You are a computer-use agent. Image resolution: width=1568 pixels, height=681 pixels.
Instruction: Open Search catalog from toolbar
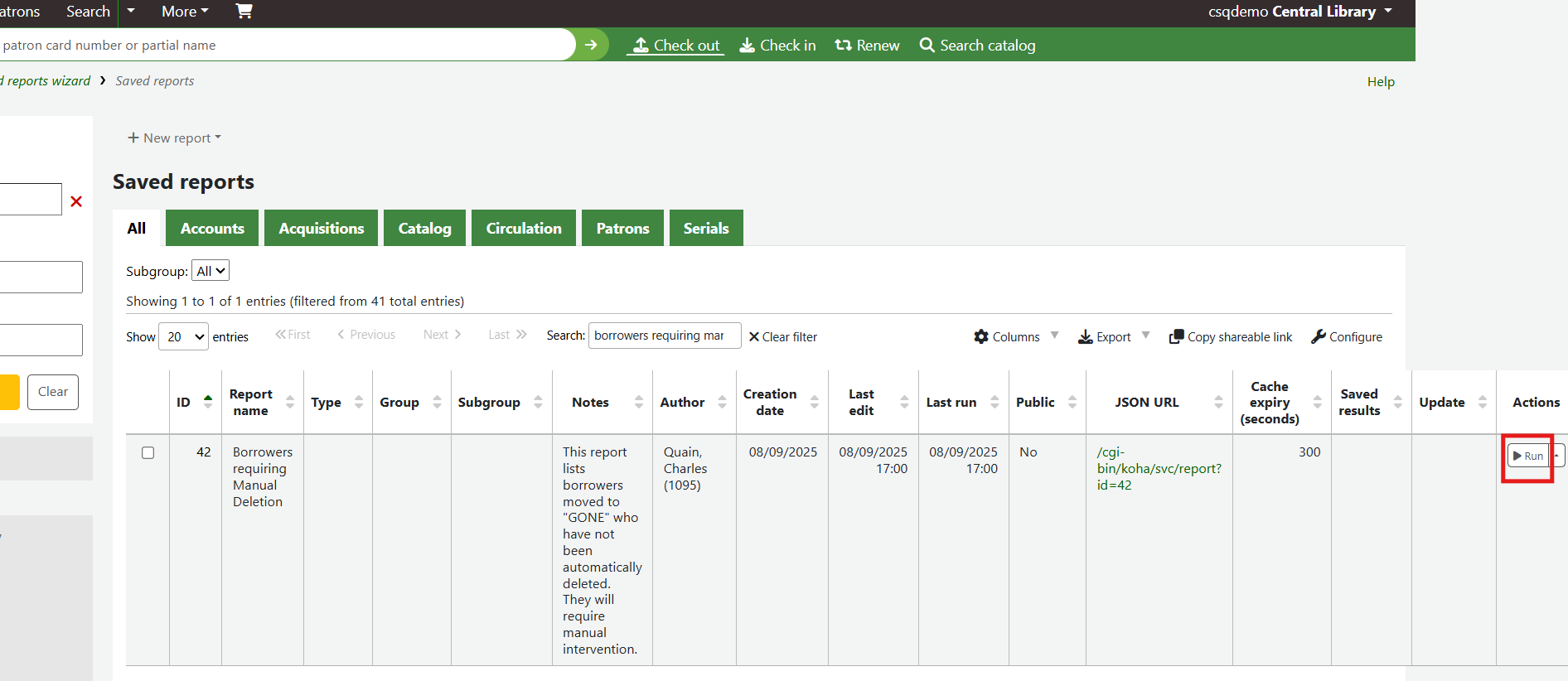tap(978, 46)
